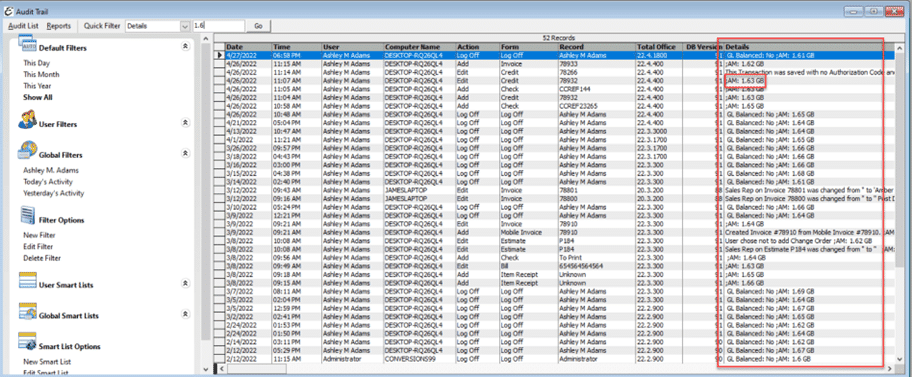Click the Global Filters globe icon
Viewport: 912px width, 377px height.
(28, 150)
